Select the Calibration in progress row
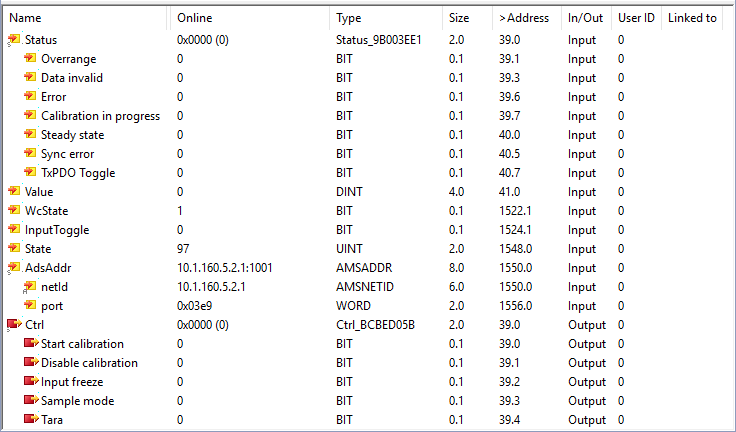This screenshot has height=432, width=736. (x=100, y=116)
